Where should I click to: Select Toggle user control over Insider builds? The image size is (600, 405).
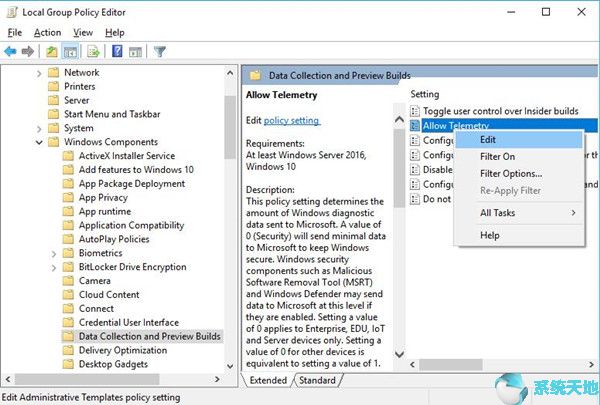[x=501, y=111]
